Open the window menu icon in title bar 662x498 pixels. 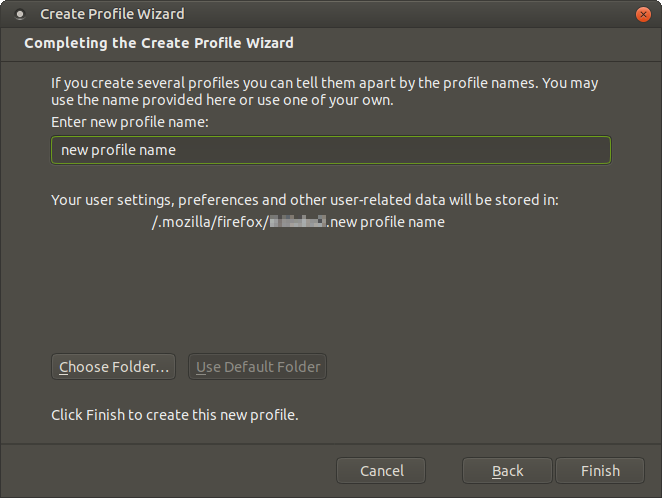[19, 14]
